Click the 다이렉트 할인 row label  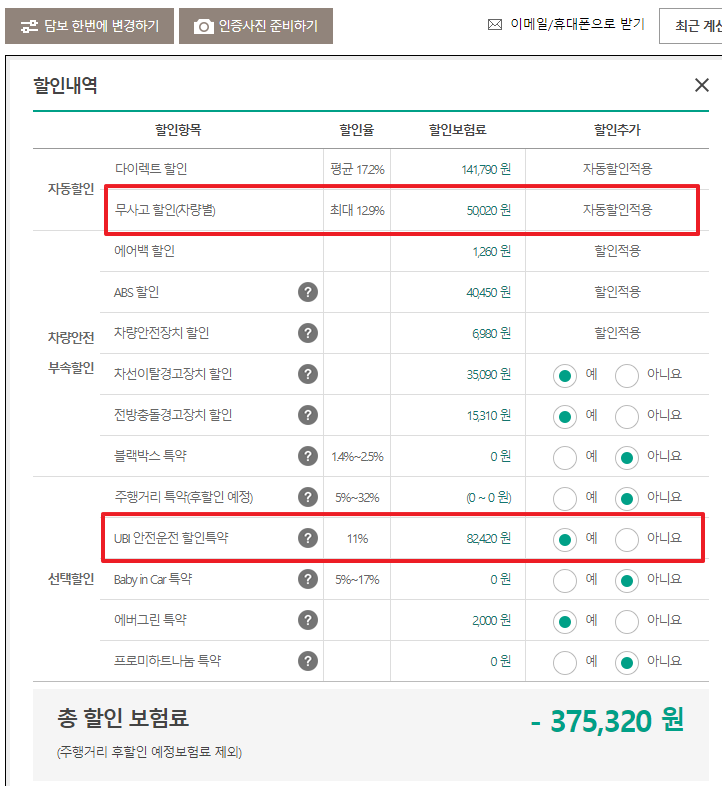(x=151, y=169)
